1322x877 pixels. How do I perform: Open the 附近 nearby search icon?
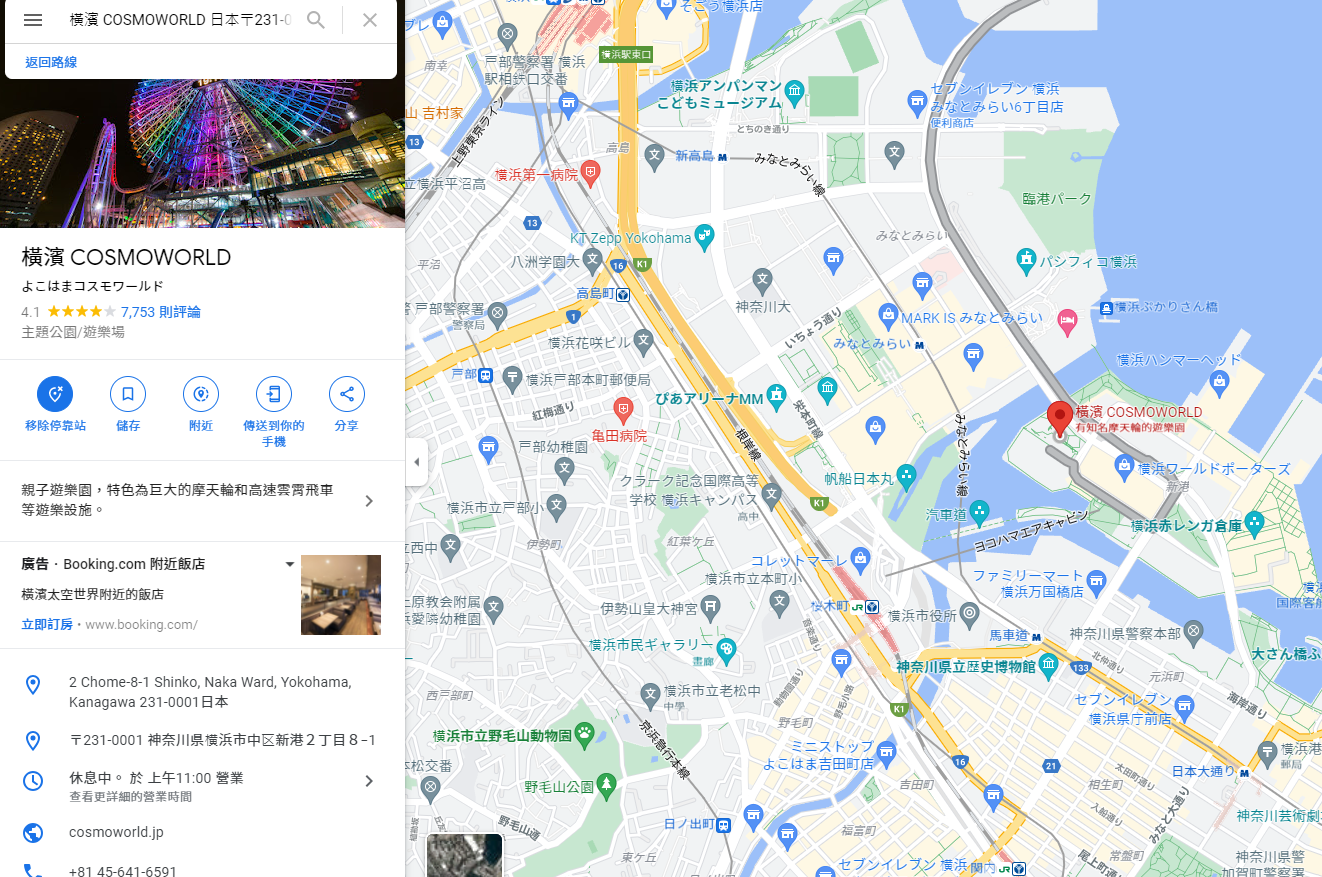tap(201, 394)
